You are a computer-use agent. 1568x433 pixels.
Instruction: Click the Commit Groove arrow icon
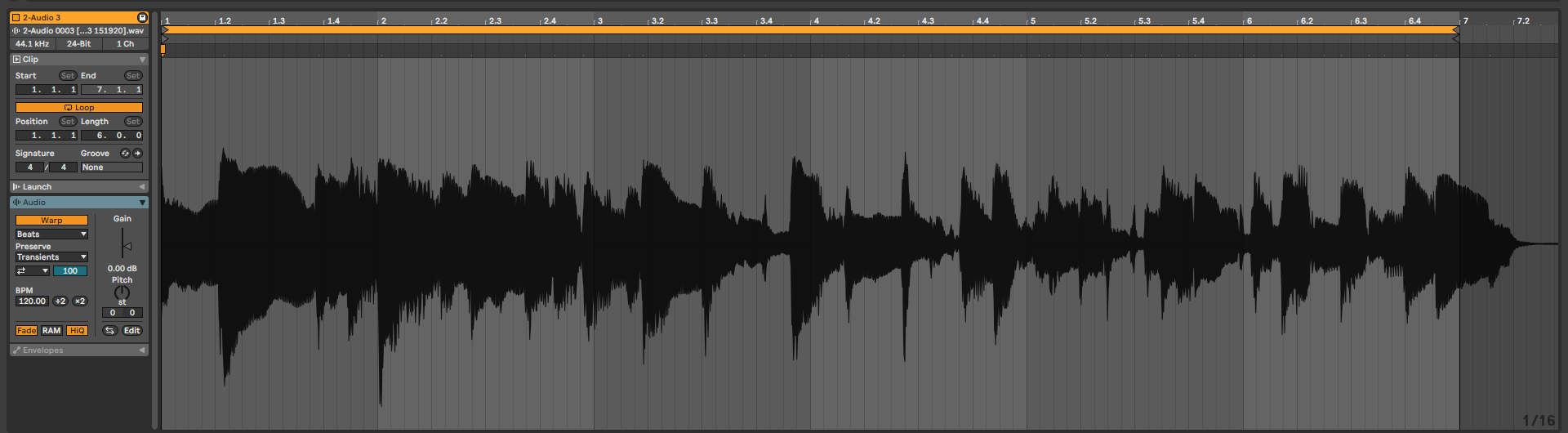point(137,154)
